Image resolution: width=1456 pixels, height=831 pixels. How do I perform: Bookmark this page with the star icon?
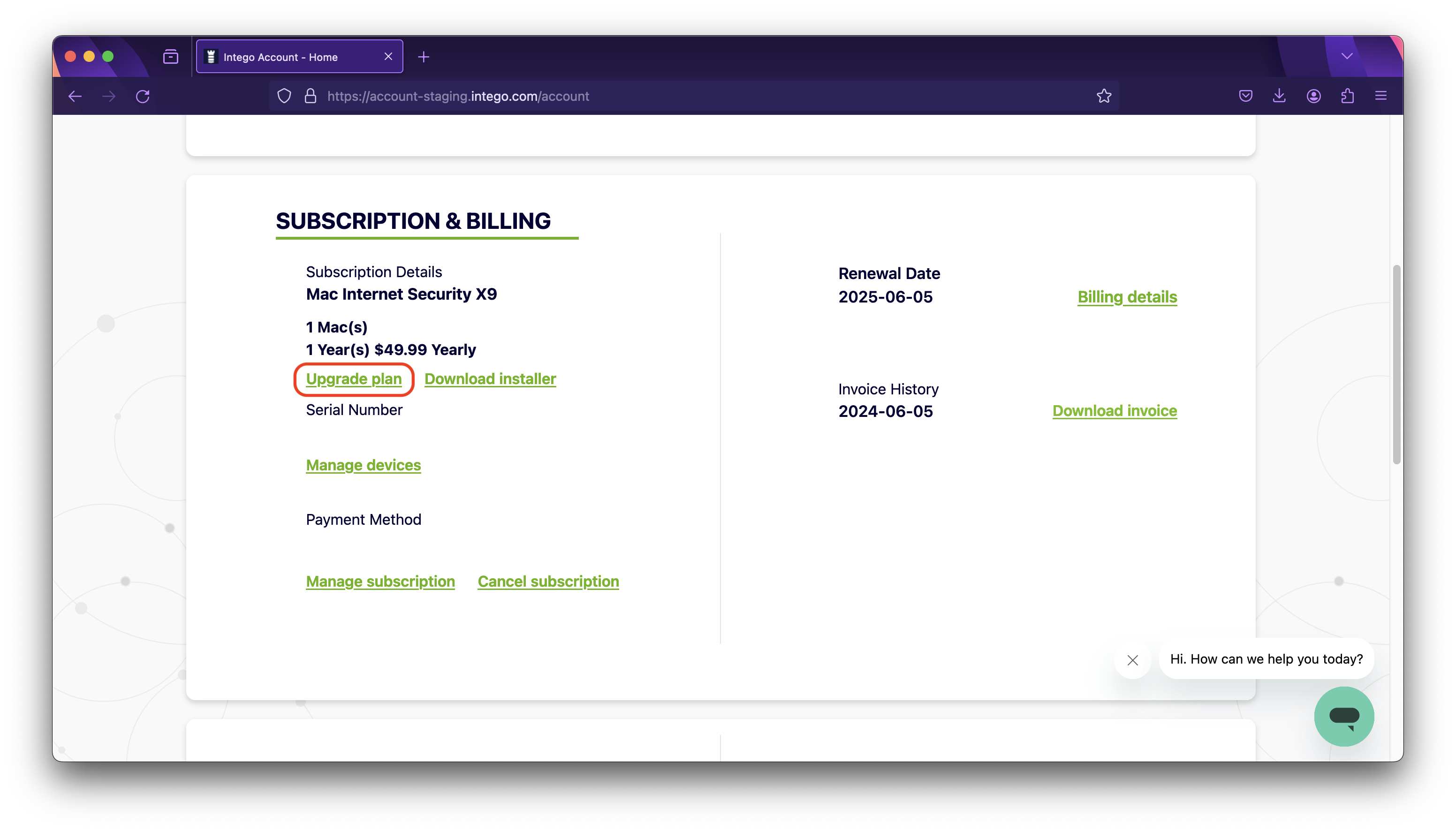1103,96
